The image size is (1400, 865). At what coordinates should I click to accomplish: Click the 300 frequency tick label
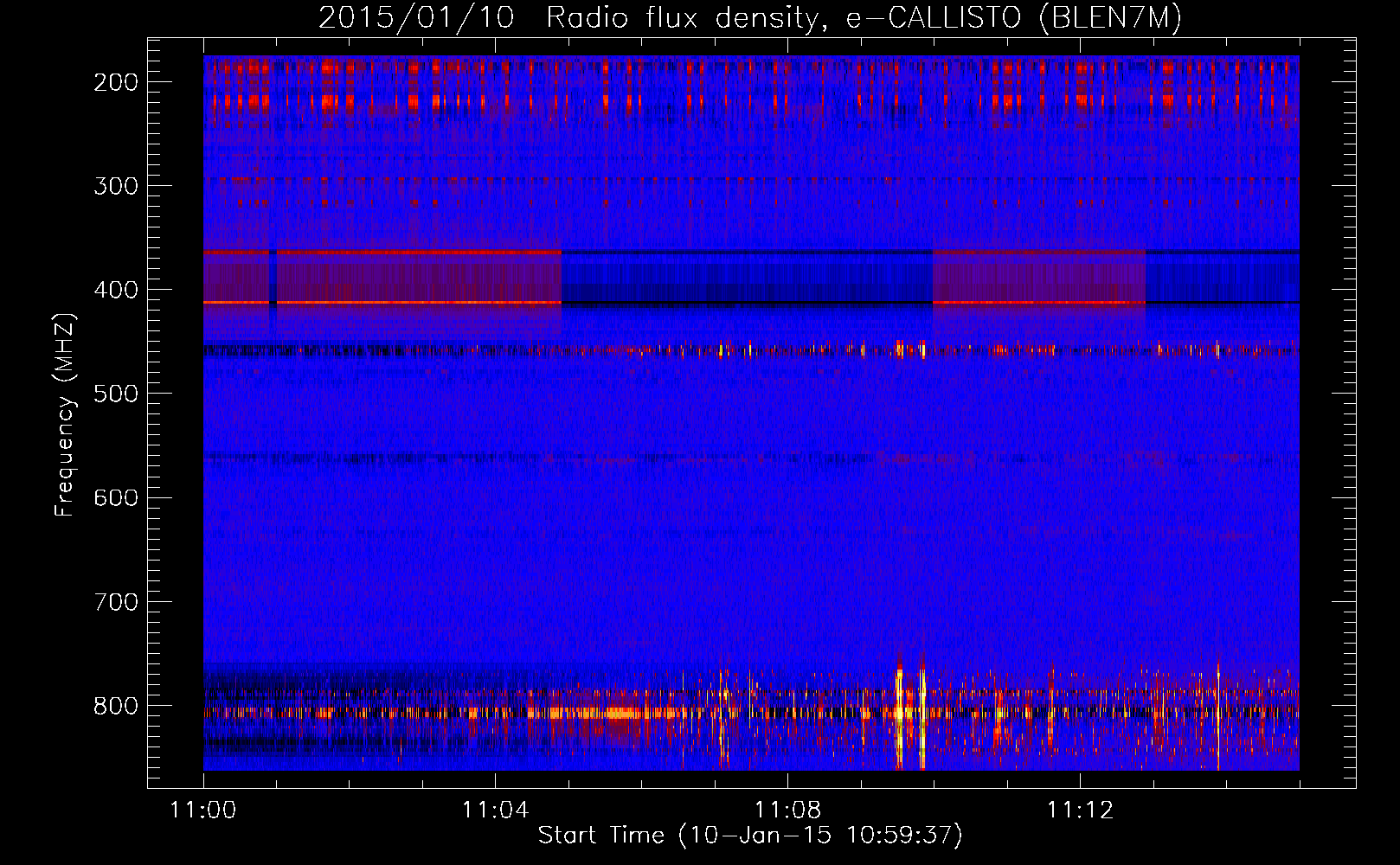tap(116, 186)
